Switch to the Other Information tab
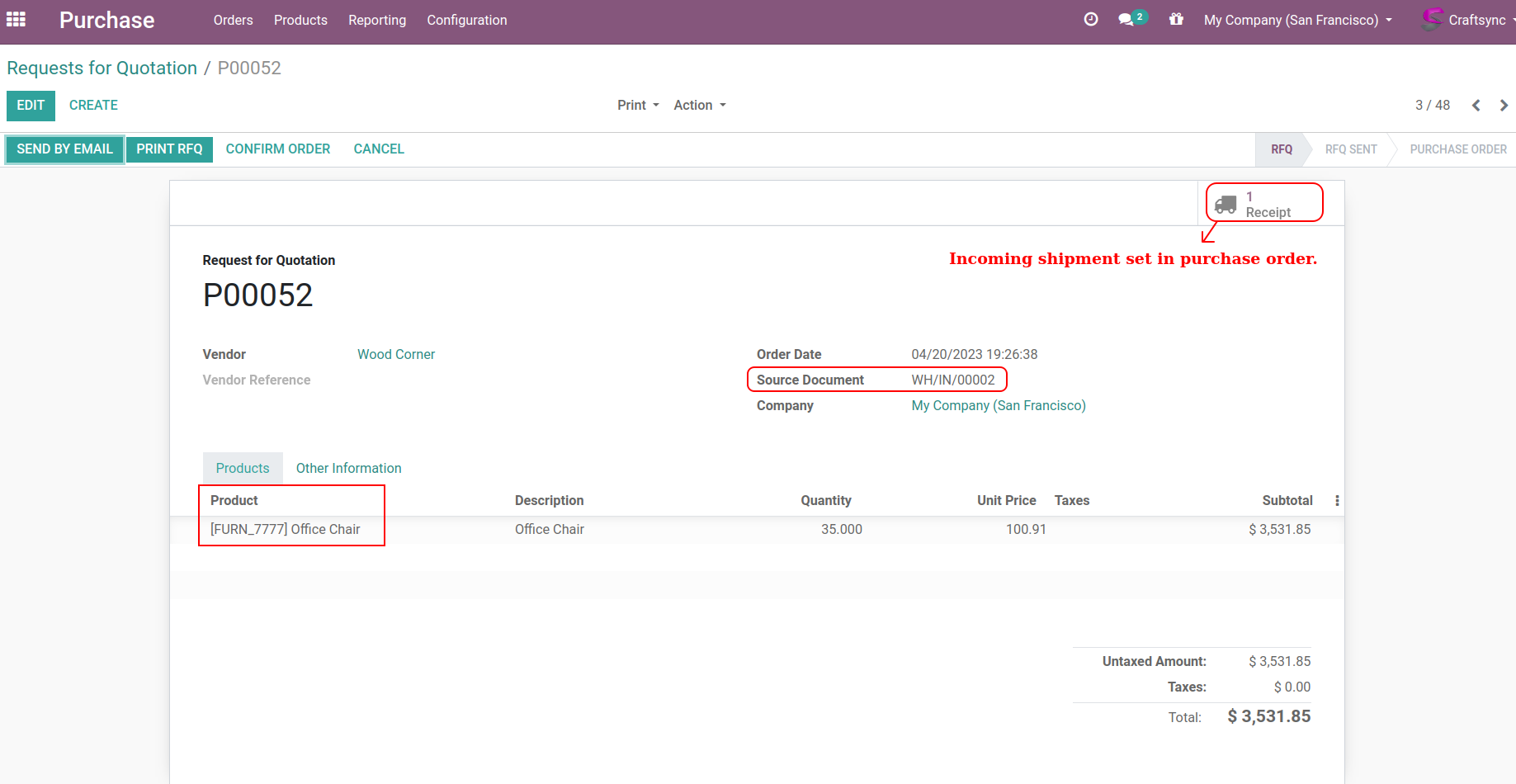This screenshot has height=784, width=1516. click(x=348, y=469)
